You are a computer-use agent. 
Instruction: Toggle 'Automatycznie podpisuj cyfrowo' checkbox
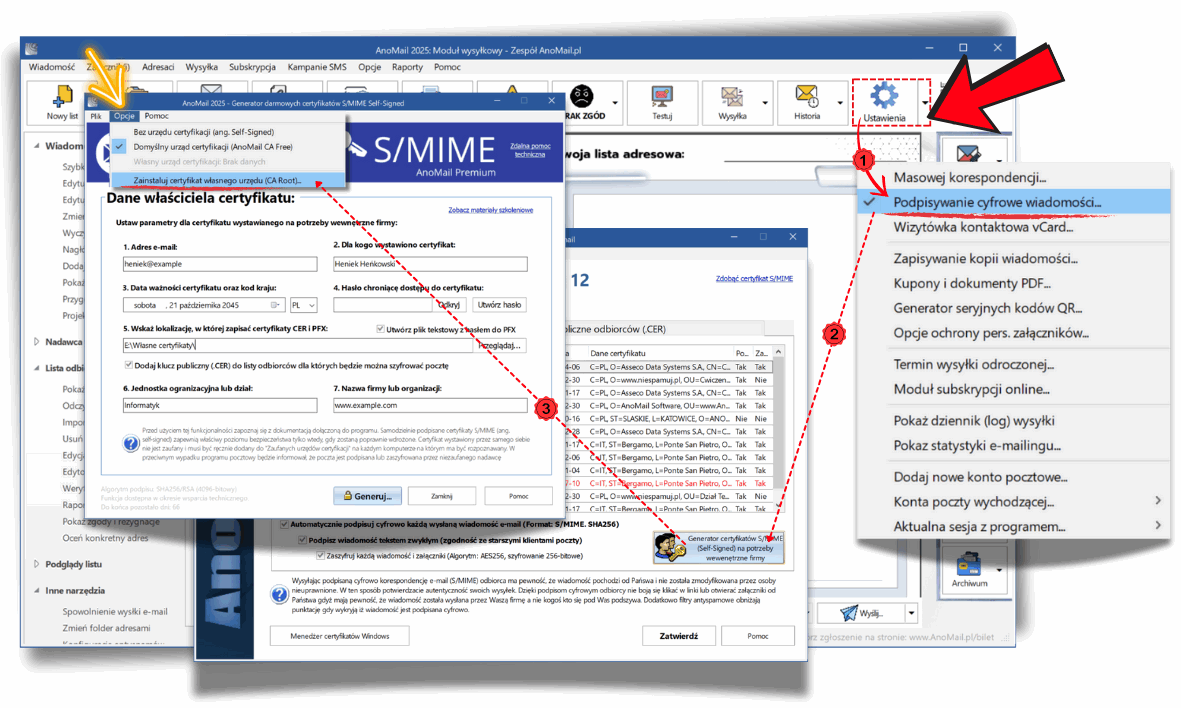pos(285,524)
